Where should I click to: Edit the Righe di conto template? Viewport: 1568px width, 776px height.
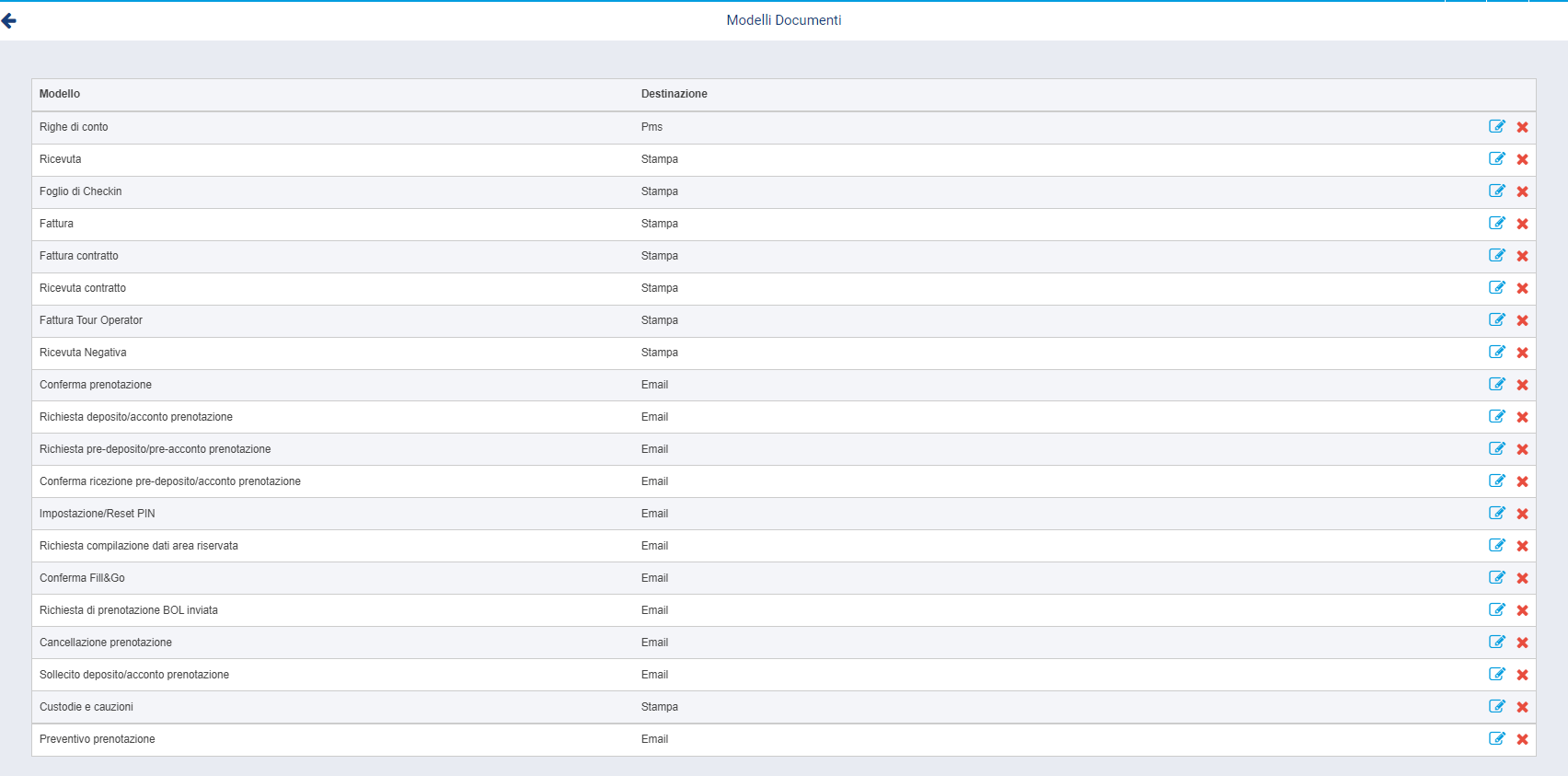[x=1497, y=127]
